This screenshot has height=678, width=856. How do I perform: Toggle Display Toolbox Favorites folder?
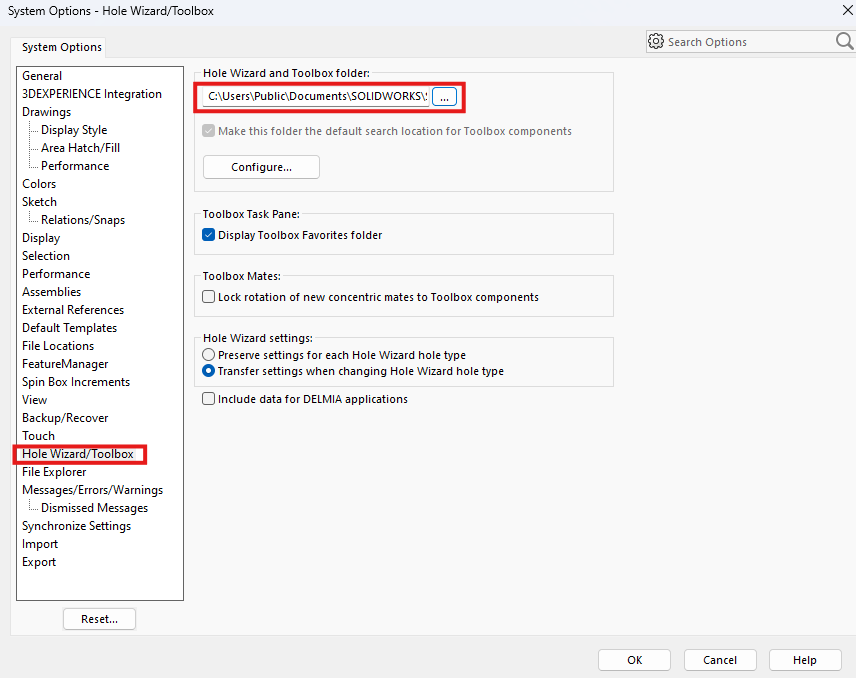(209, 235)
